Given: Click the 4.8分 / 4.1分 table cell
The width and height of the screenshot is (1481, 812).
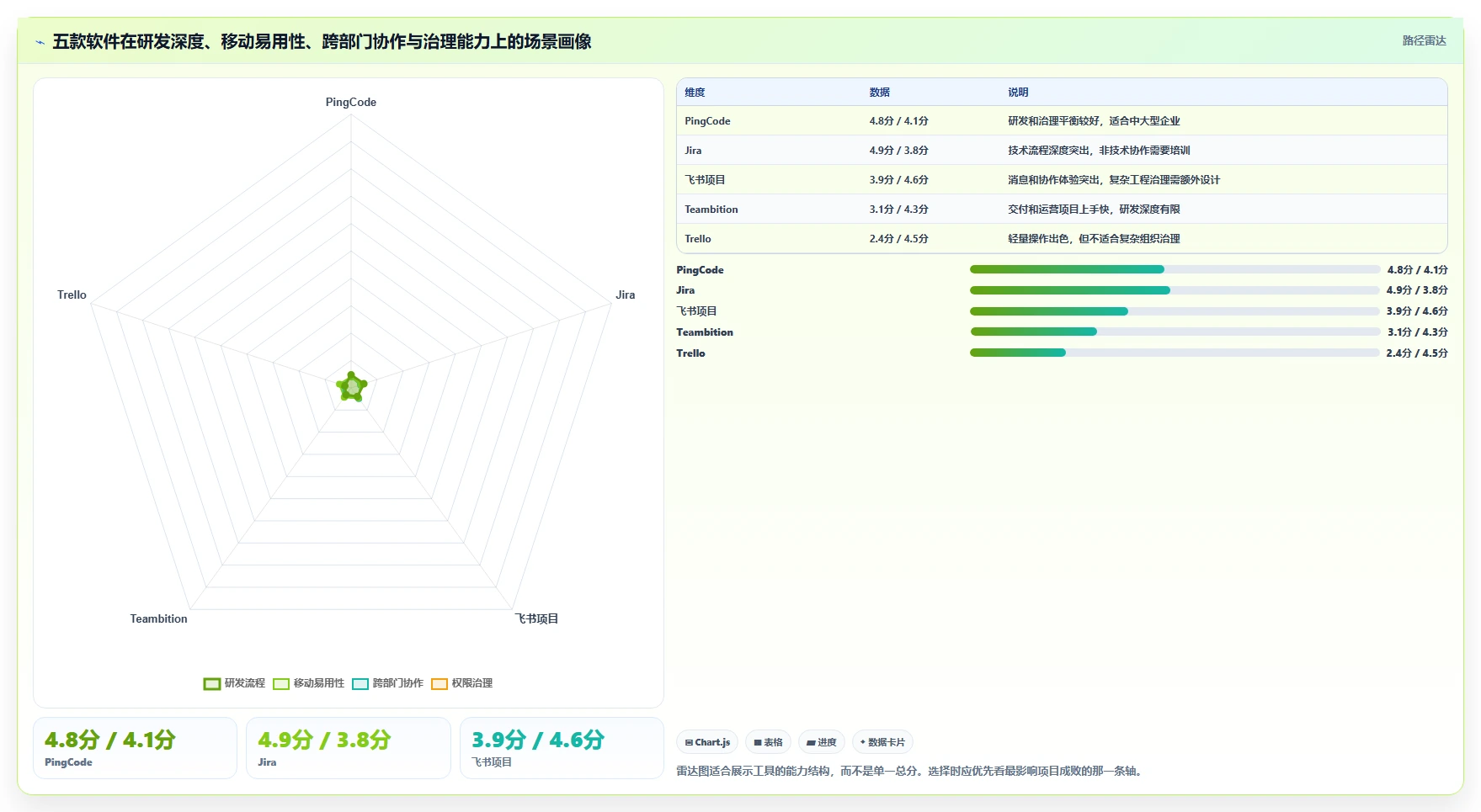Looking at the screenshot, I should click(x=898, y=121).
